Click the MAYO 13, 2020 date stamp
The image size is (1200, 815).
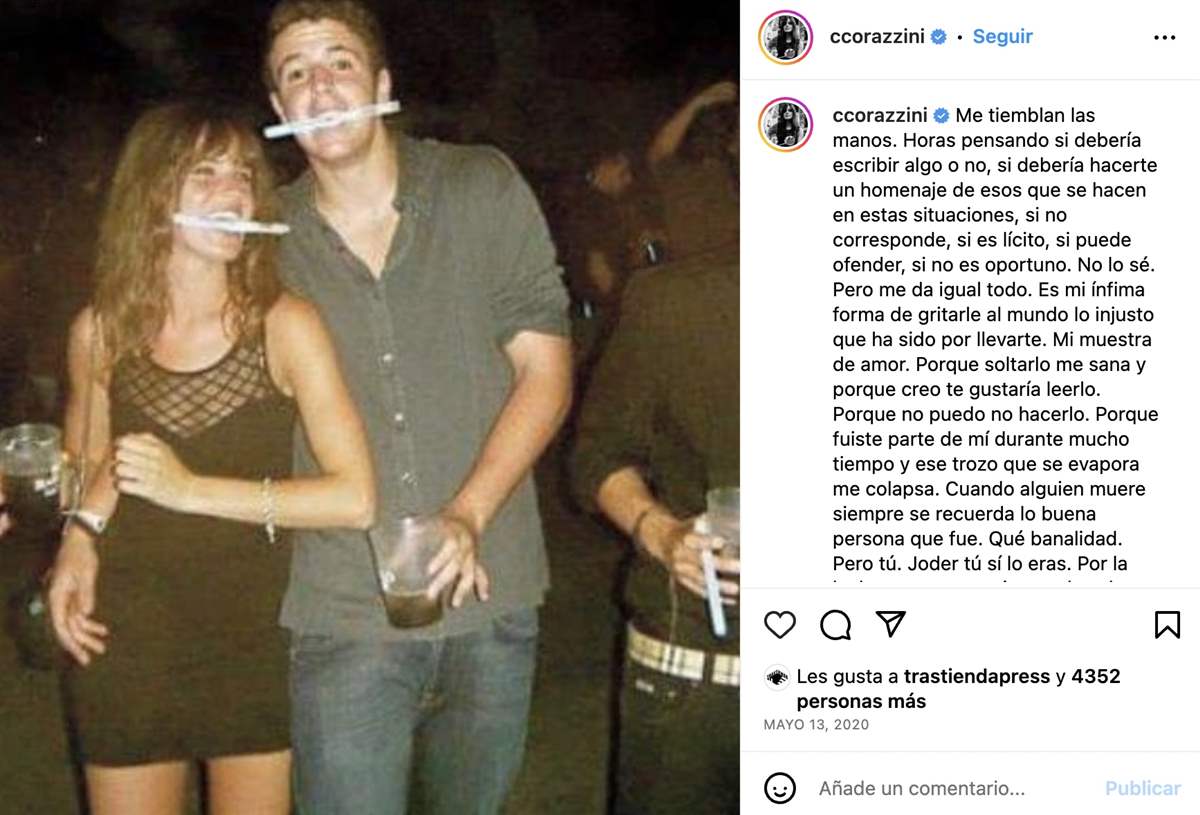pyautogui.click(x=816, y=725)
